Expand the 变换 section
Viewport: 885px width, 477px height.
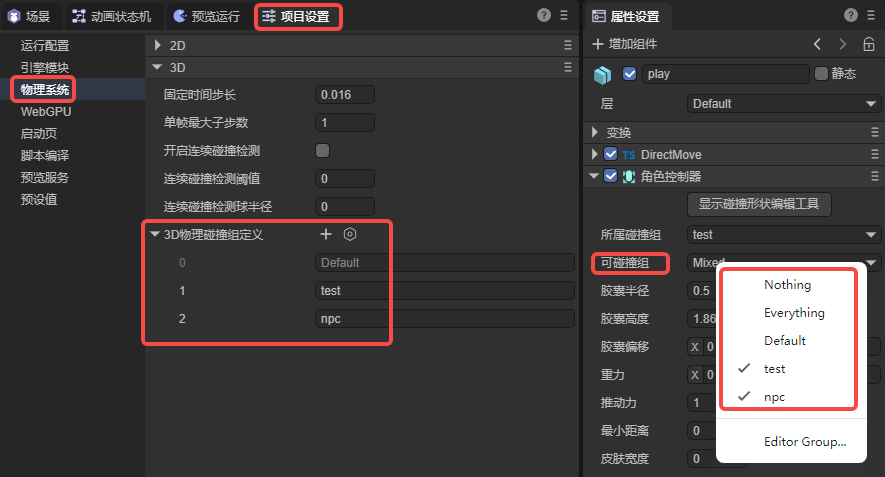pos(596,132)
